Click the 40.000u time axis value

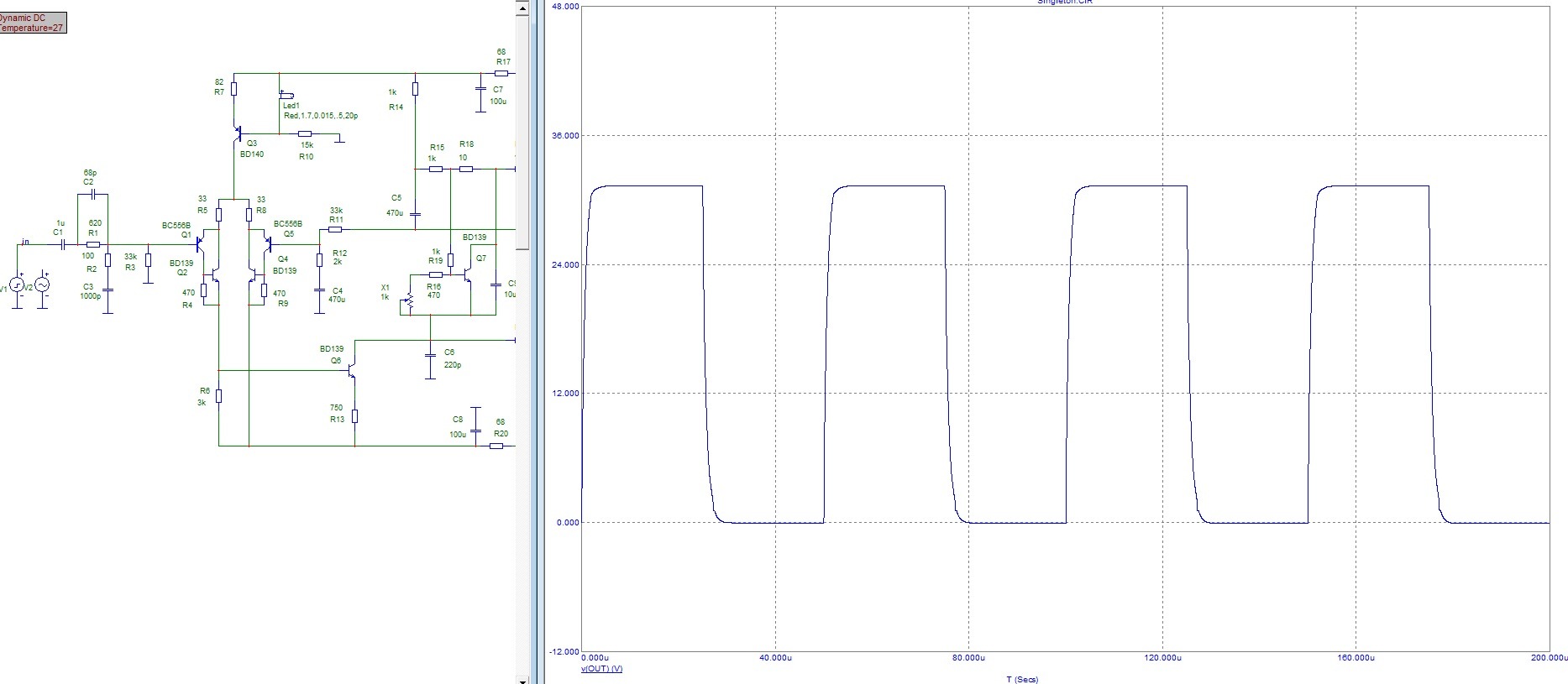pos(775,659)
